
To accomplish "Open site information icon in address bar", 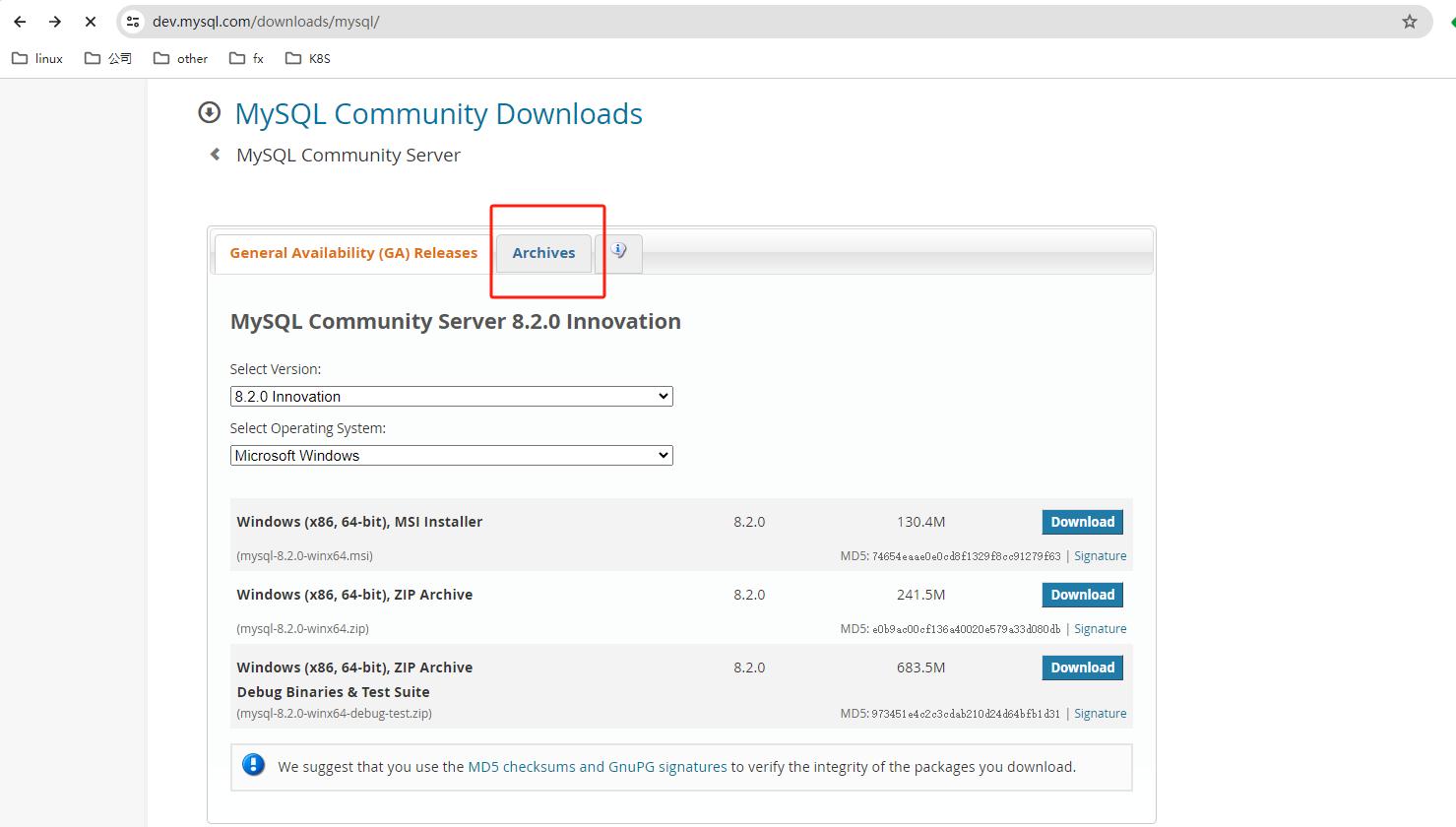I will tap(134, 22).
